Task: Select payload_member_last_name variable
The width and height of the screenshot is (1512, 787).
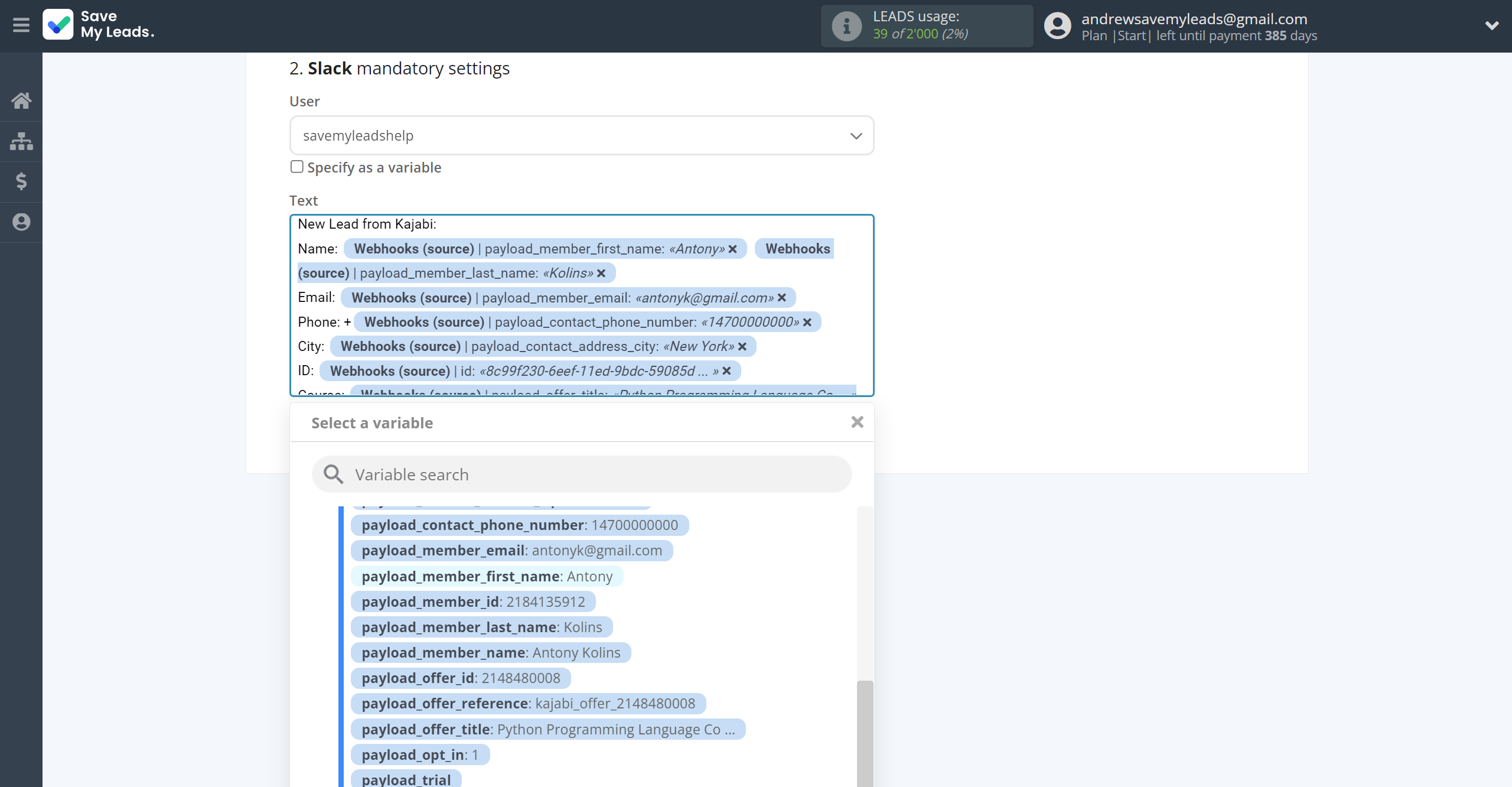Action: 482,627
